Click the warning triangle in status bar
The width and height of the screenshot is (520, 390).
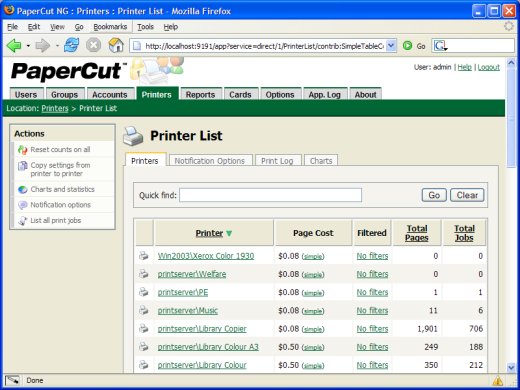click(x=498, y=380)
